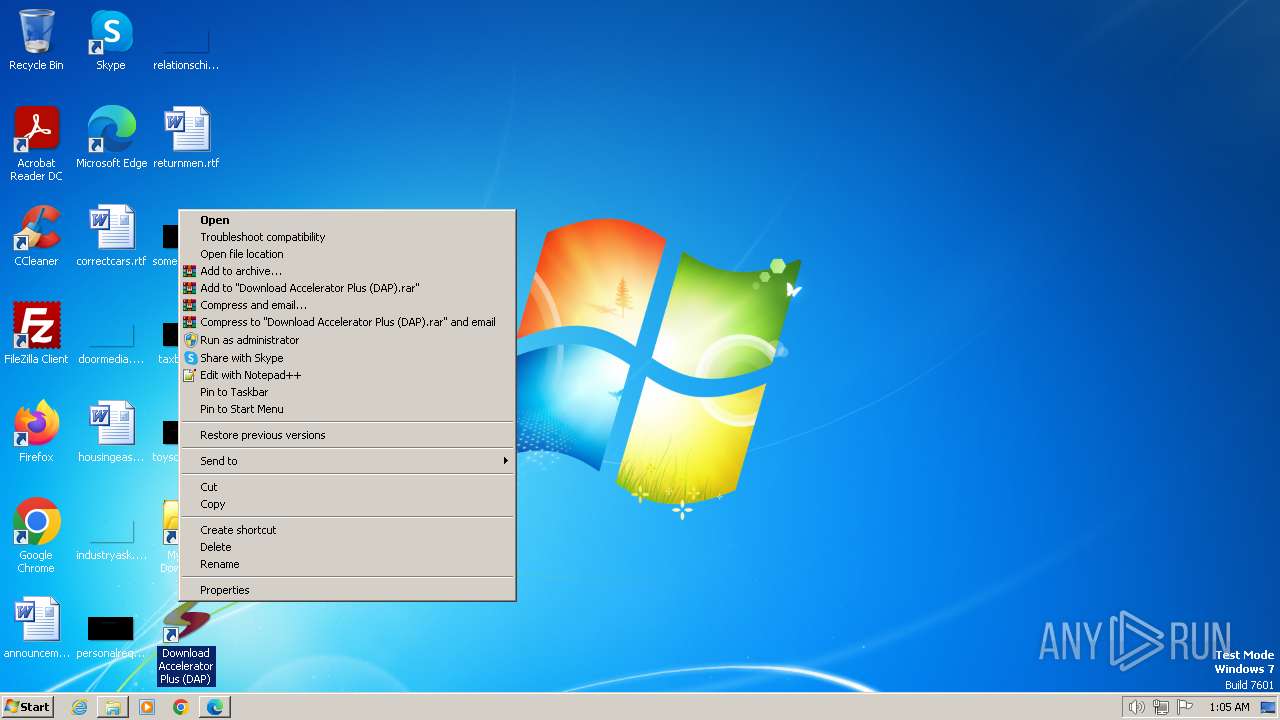Choose Create shortcut
This screenshot has width=1280, height=720.
347,530
